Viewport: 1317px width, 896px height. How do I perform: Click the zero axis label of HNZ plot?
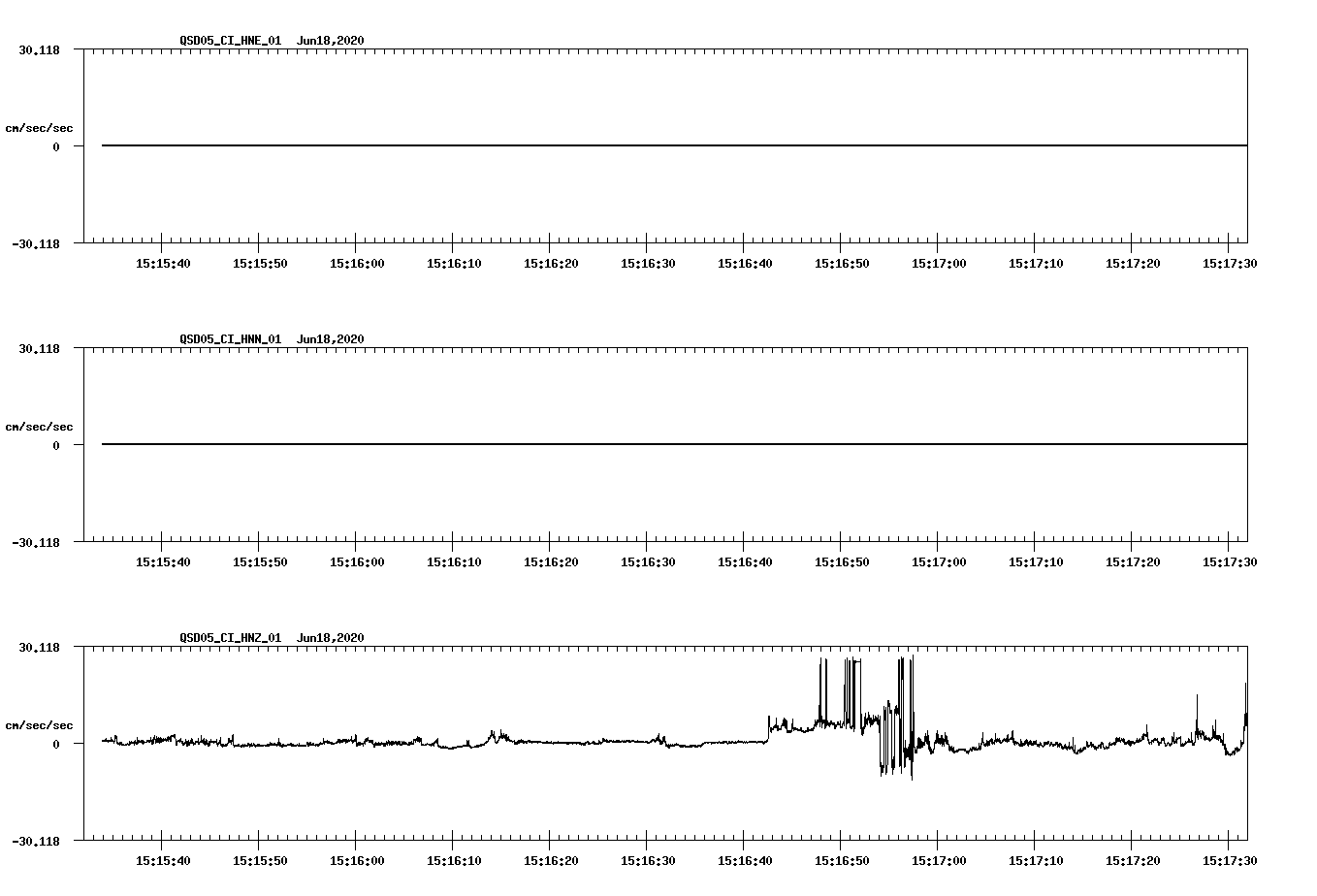click(x=56, y=744)
